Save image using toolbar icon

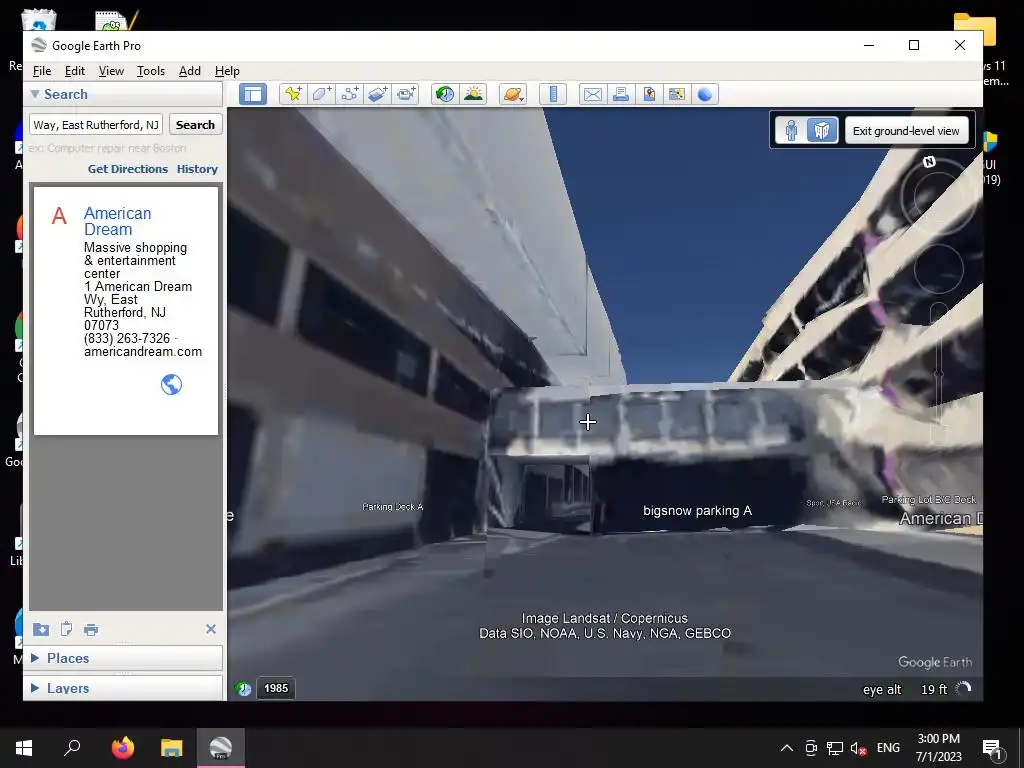pyautogui.click(x=648, y=94)
